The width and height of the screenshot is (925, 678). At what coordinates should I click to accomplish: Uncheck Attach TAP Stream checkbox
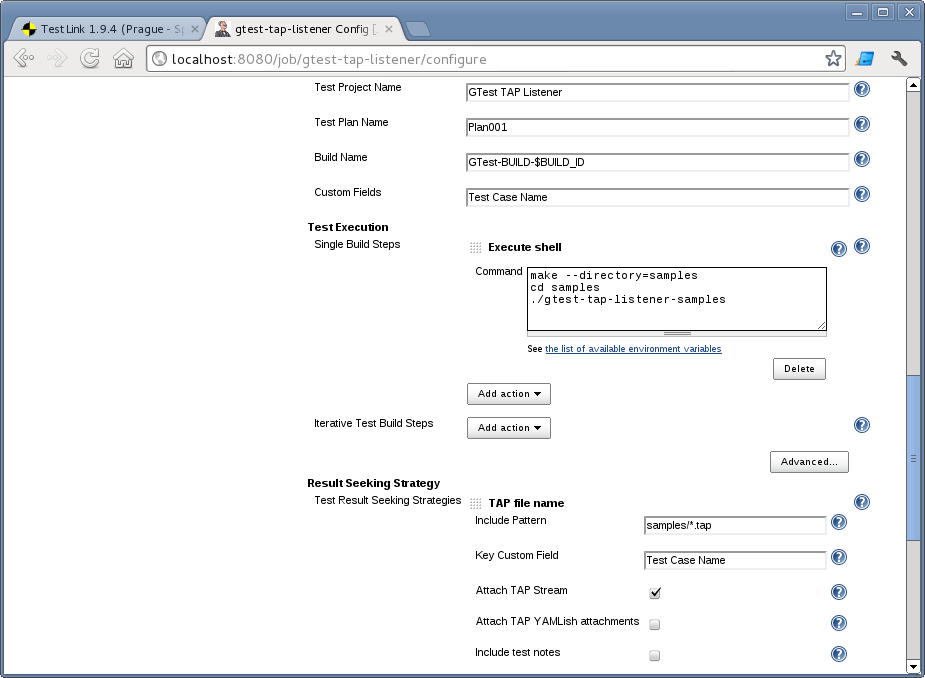pos(655,592)
